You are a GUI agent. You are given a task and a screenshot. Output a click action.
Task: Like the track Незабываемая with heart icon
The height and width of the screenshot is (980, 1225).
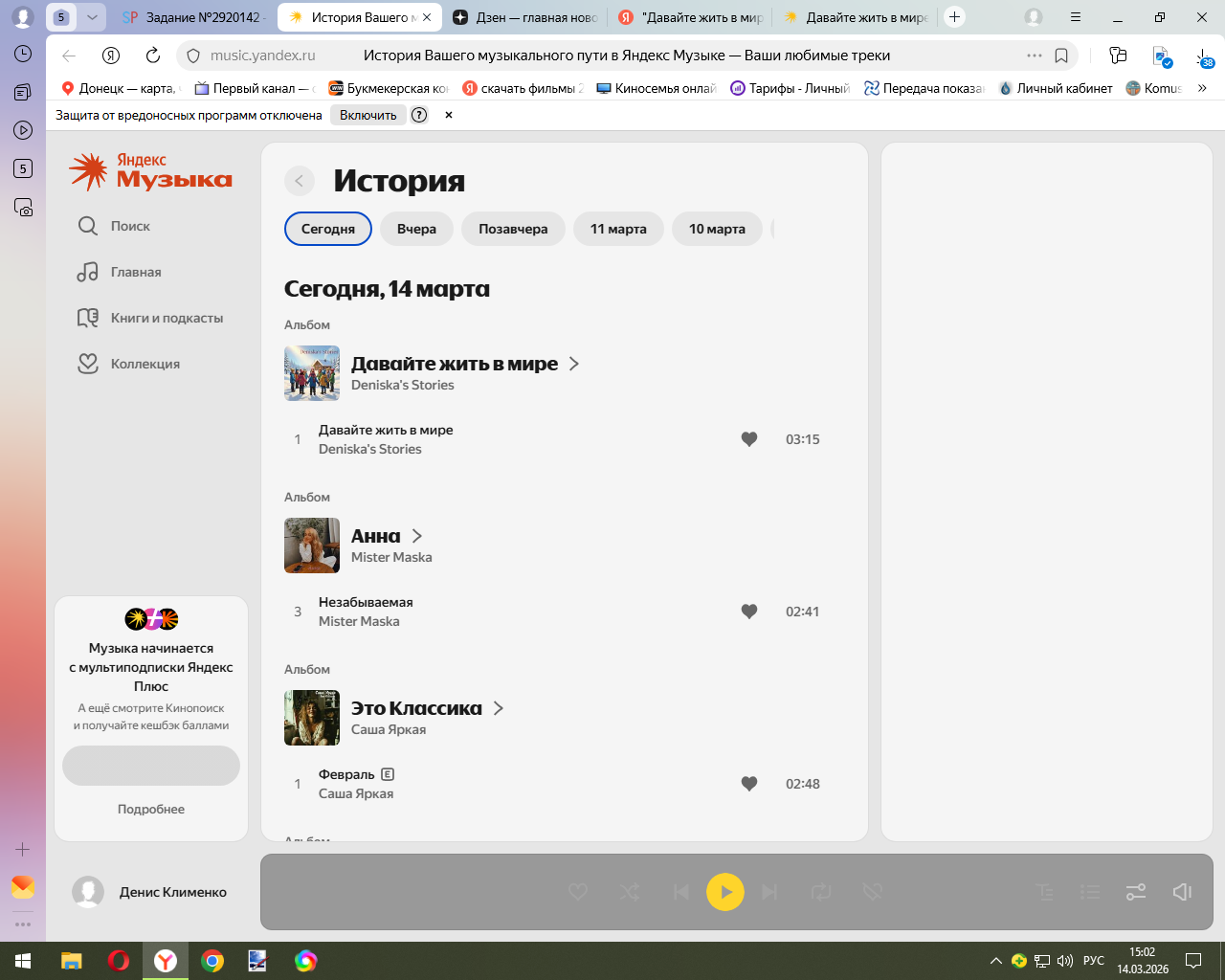click(x=749, y=612)
